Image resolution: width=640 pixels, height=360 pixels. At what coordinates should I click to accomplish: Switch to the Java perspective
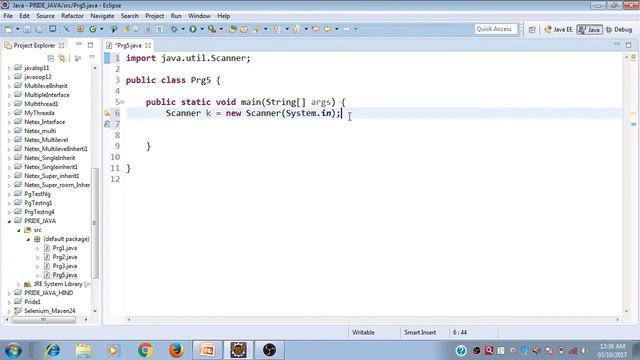pyautogui.click(x=589, y=29)
